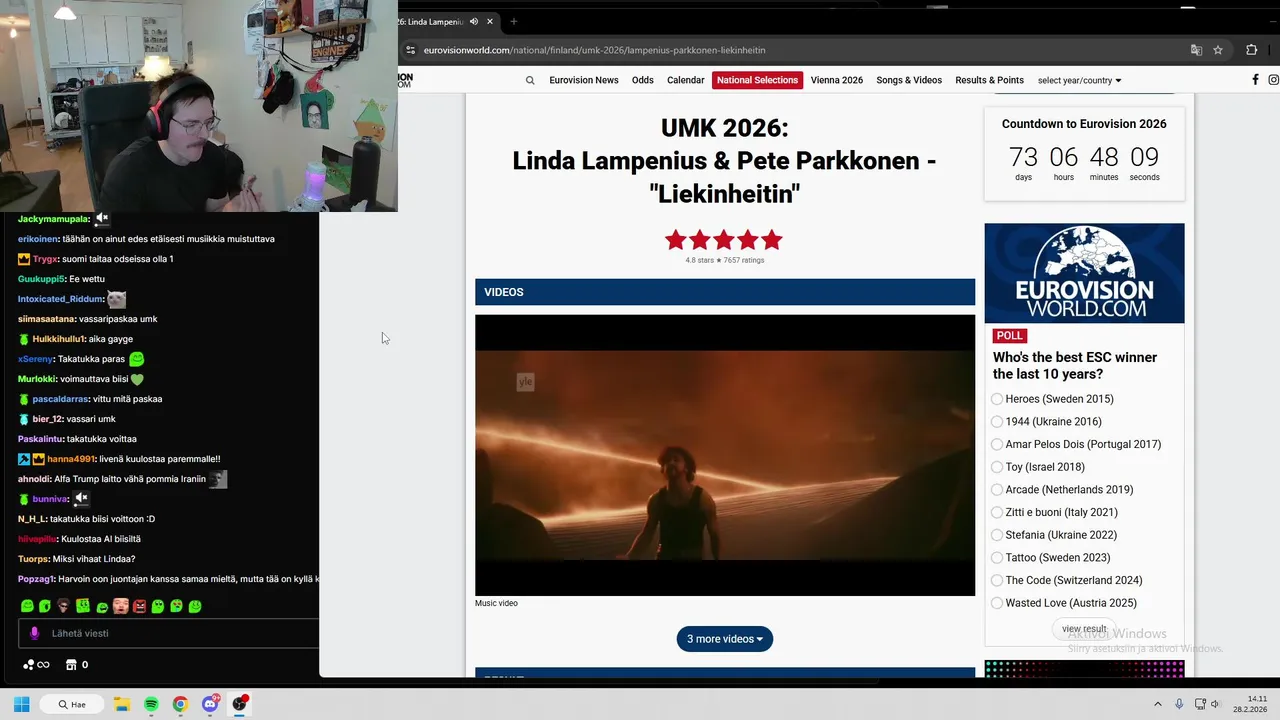1280x720 pixels.
Task: Open the Windows Start menu
Action: 21,704
